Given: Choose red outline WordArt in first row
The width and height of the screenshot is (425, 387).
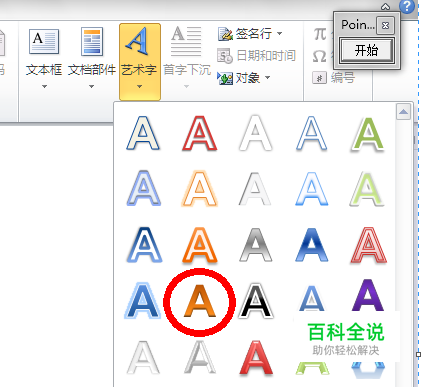Looking at the screenshot, I should click(199, 133).
